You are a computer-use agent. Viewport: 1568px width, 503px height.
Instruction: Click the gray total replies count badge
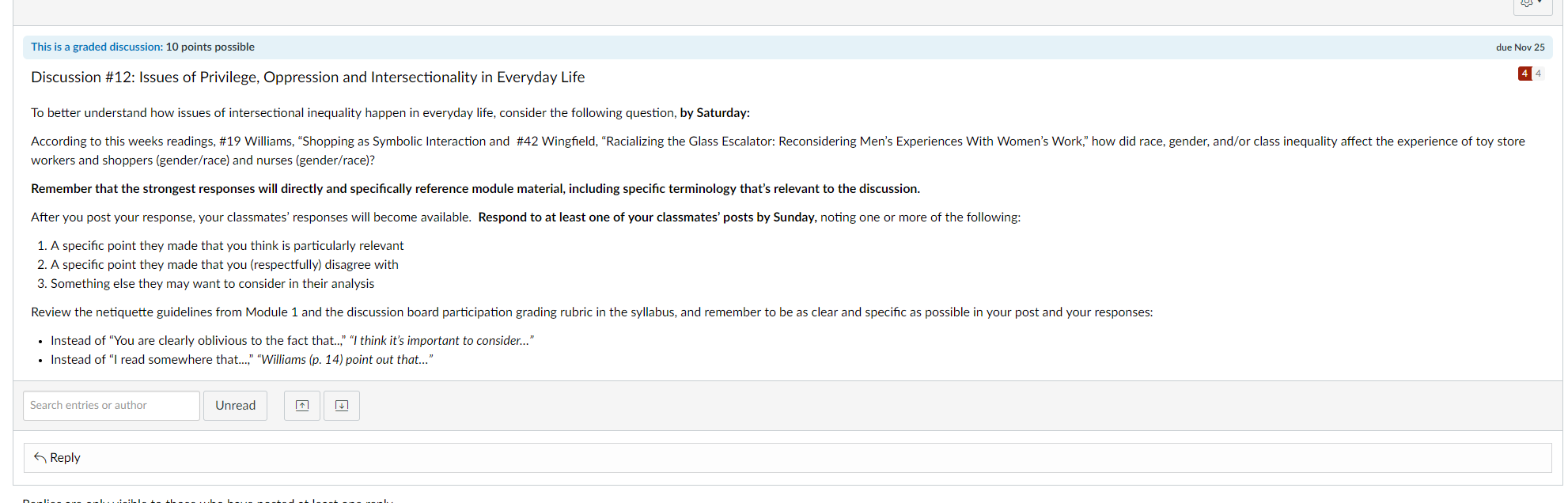tap(1539, 74)
